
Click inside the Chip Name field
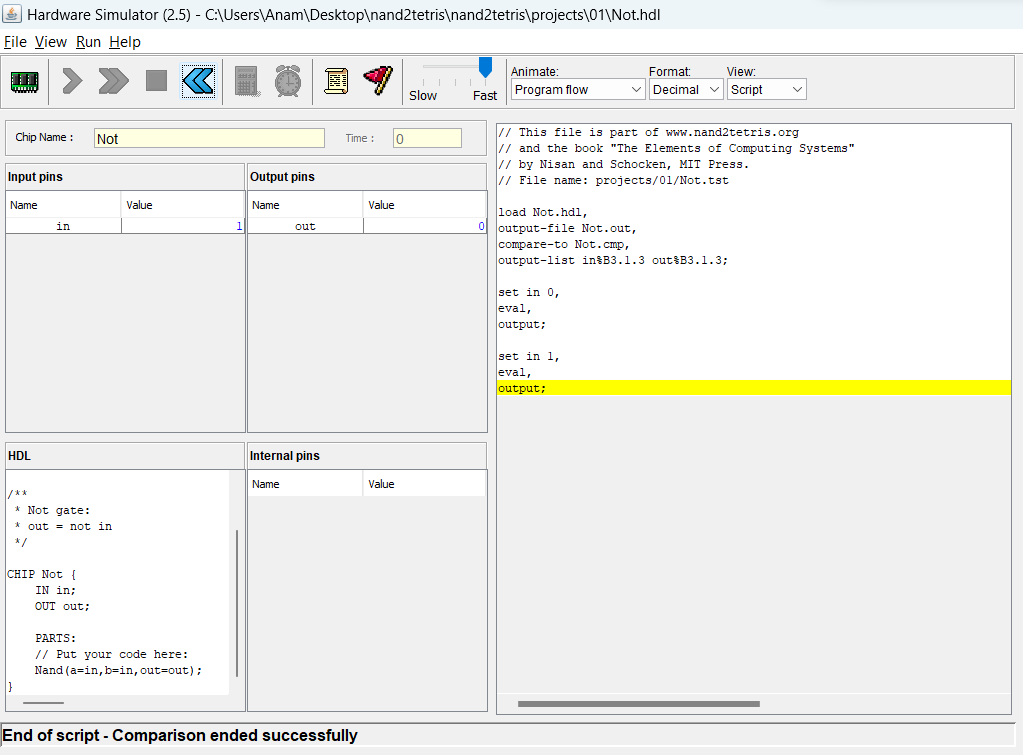click(209, 137)
